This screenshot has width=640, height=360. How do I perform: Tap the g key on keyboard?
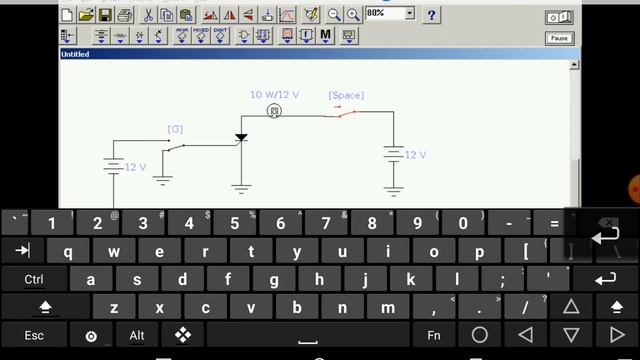tap(274, 280)
